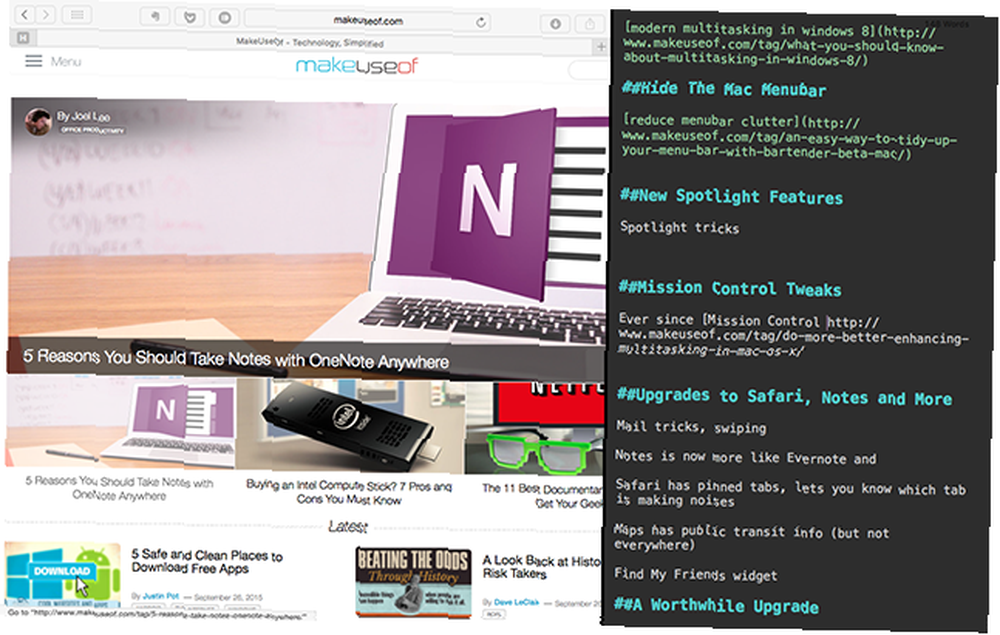Open 'The 11 Best Documentaries' article title
Viewport: 1000px width, 635px height.
click(542, 495)
